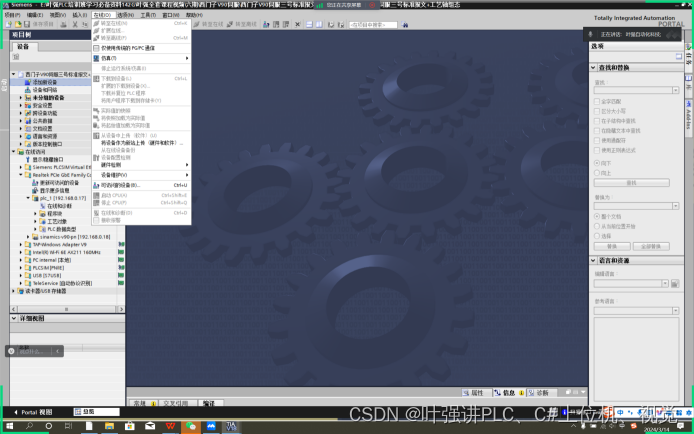Click the 显示/隐藏接口 icon under 在线访问

pos(27,159)
